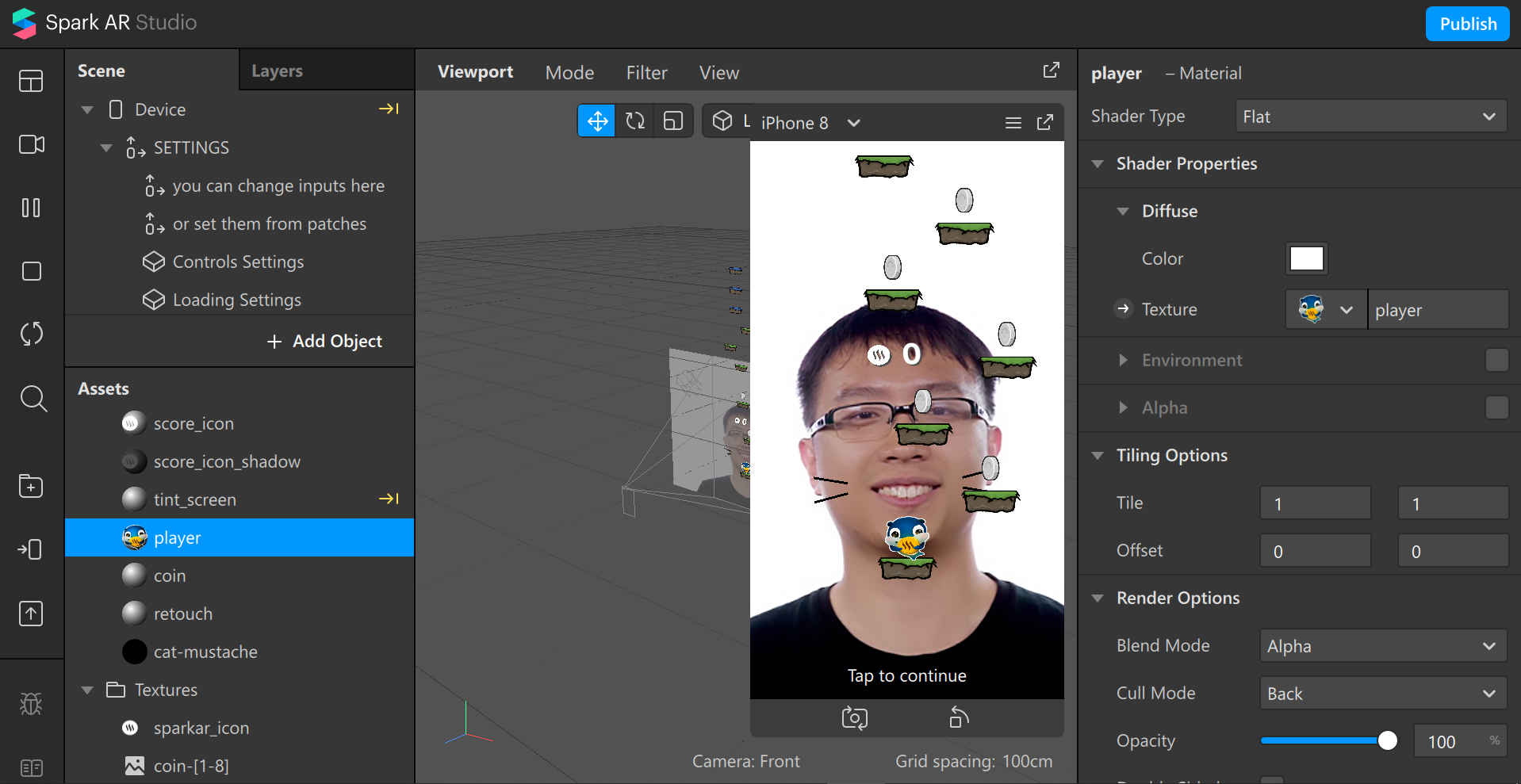Screen dimensions: 1521x784
Task: Click the arrow icon beside Texture
Action: click(x=1123, y=308)
